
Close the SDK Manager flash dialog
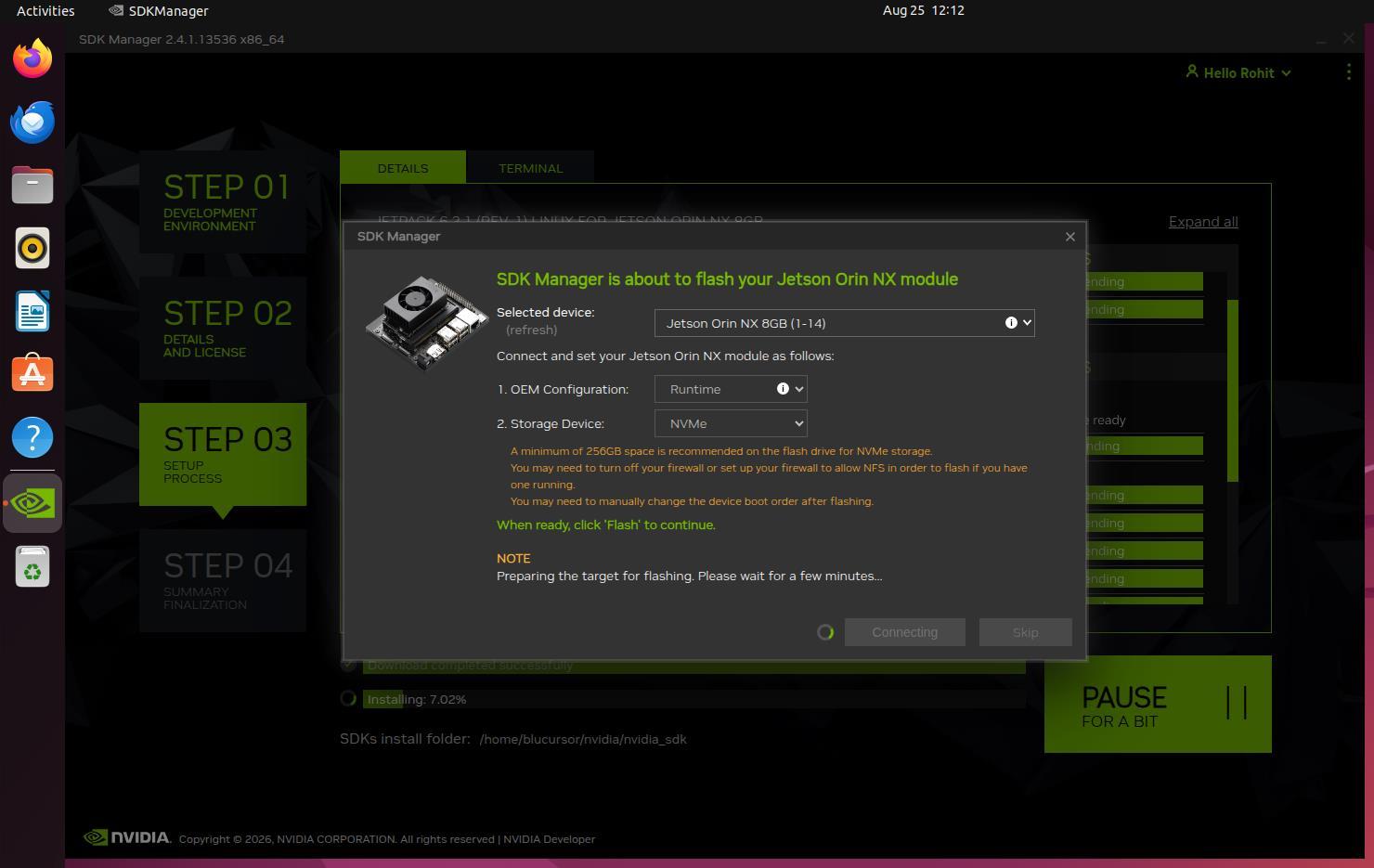click(1070, 237)
